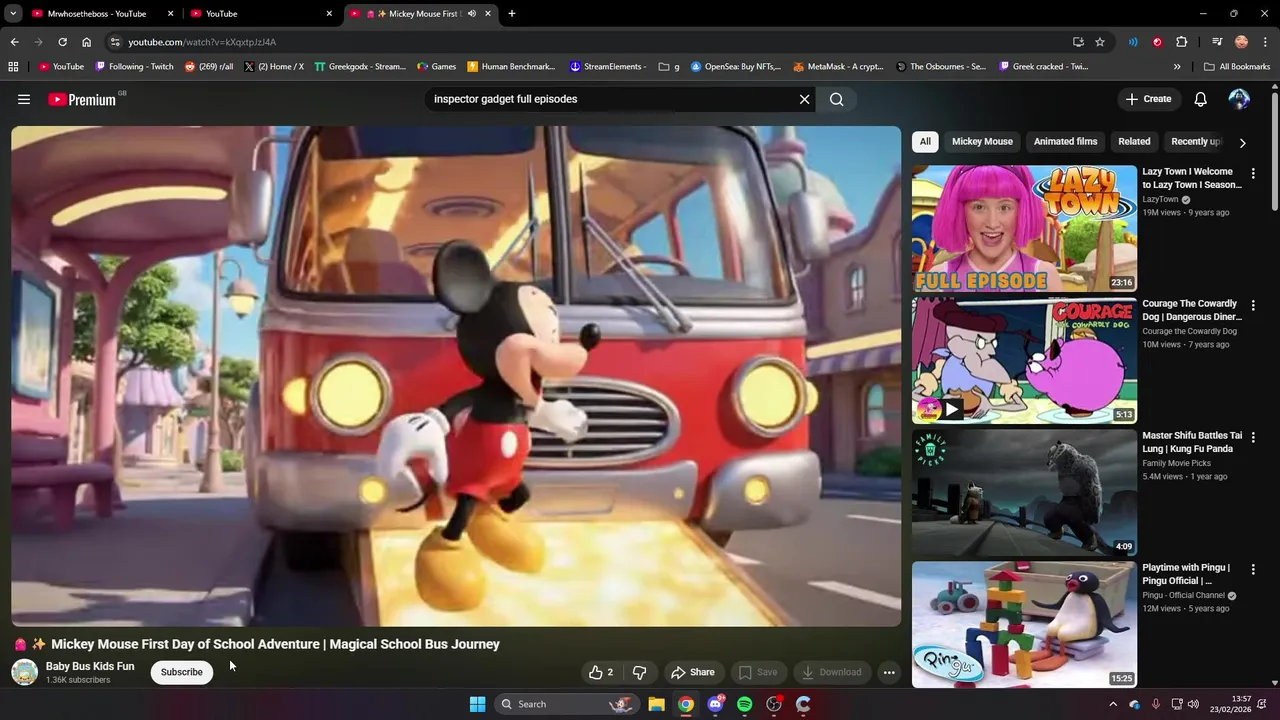Screen dimensions: 1280x720
Task: Open the 'g' bookmarks folder
Action: [669, 67]
